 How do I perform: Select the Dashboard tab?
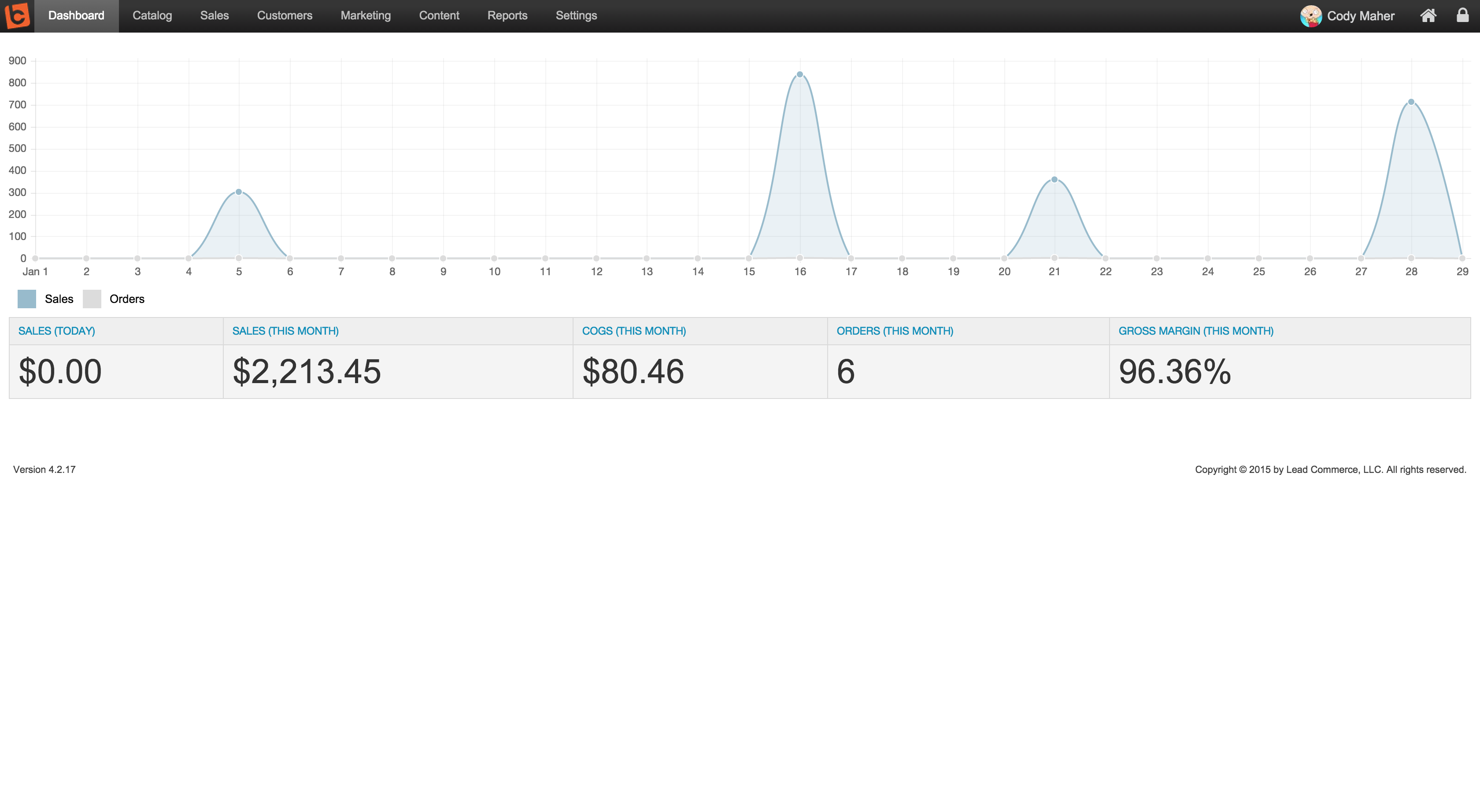click(x=76, y=15)
